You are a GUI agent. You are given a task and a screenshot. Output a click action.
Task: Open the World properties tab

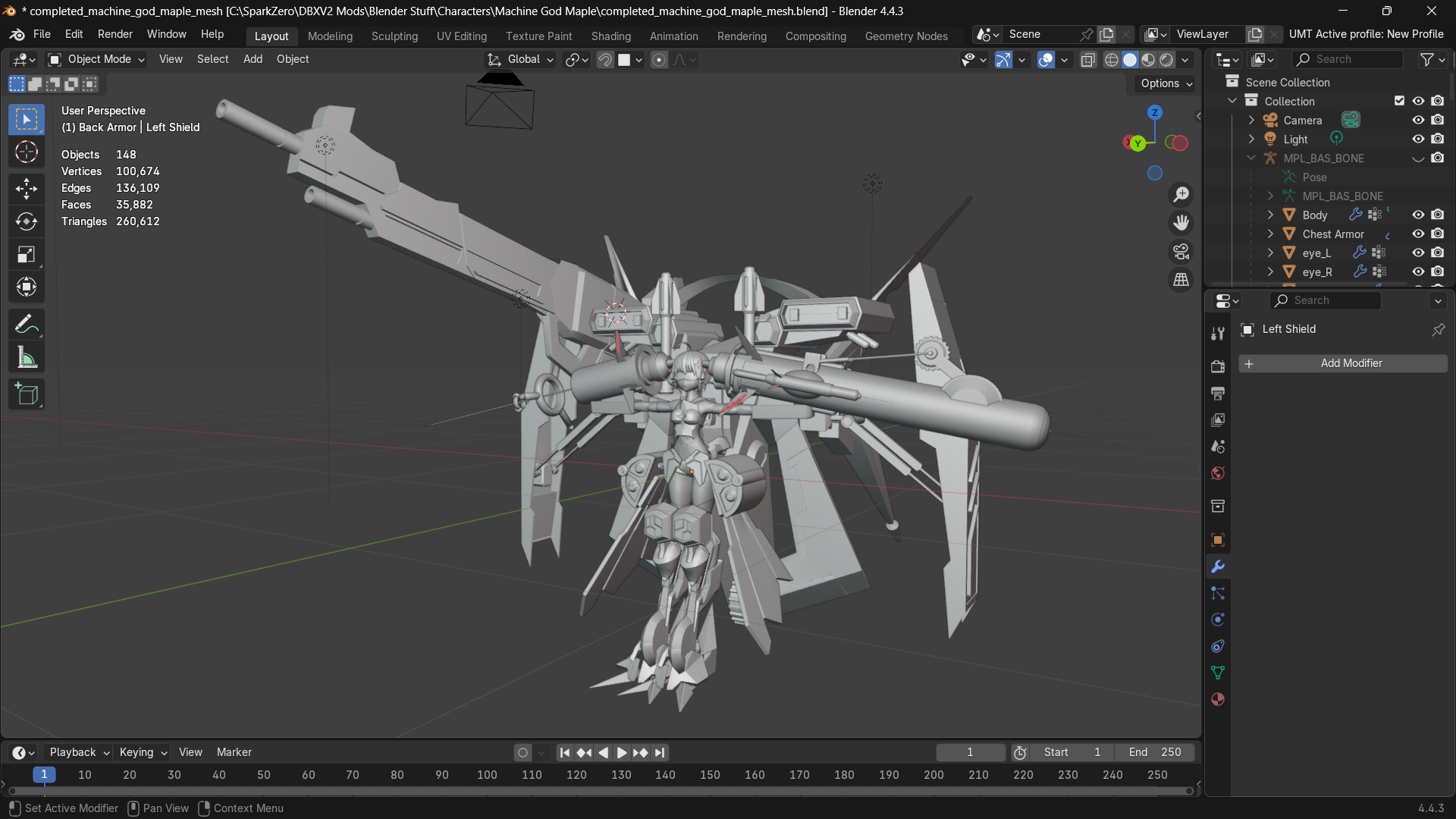pos(1218,473)
